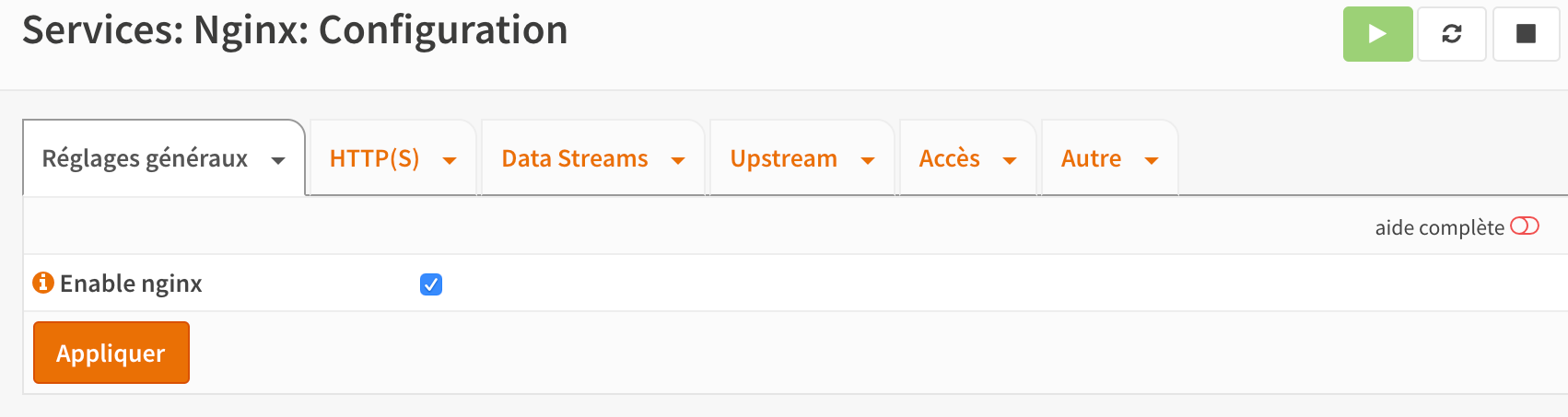
Task: Uncheck the Enable nginx checkbox
Action: click(431, 284)
